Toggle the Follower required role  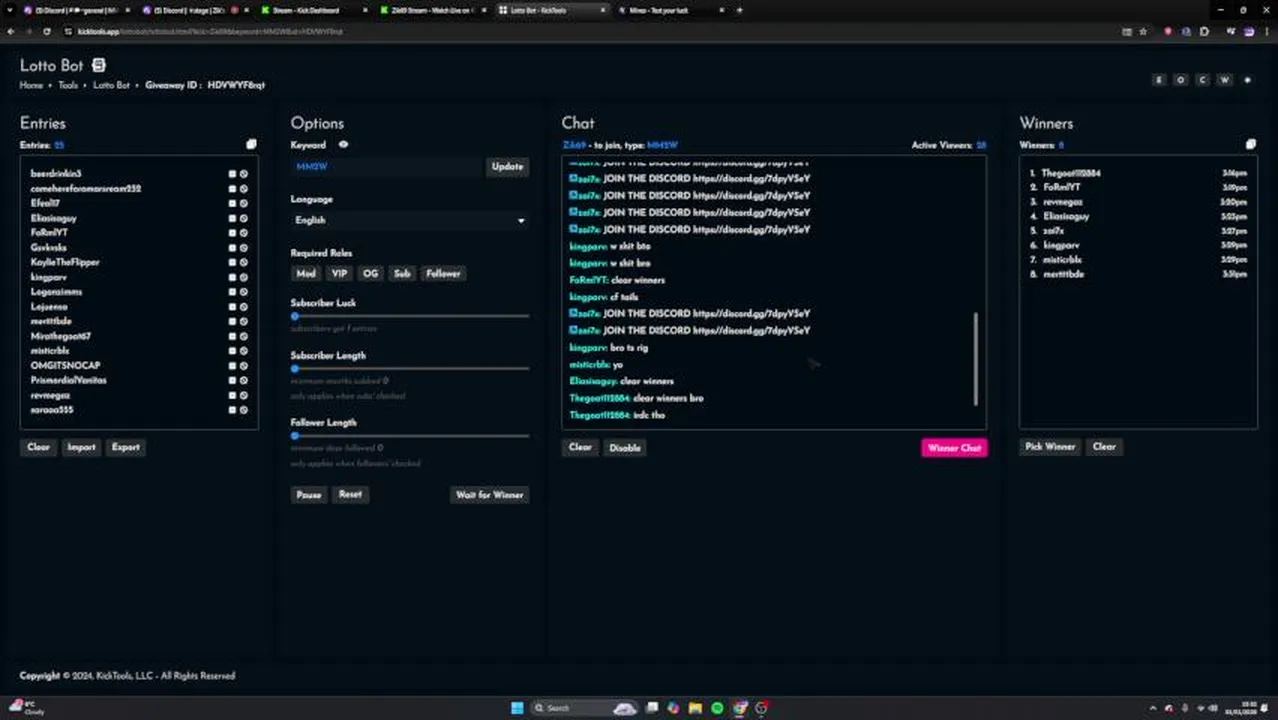coord(443,273)
